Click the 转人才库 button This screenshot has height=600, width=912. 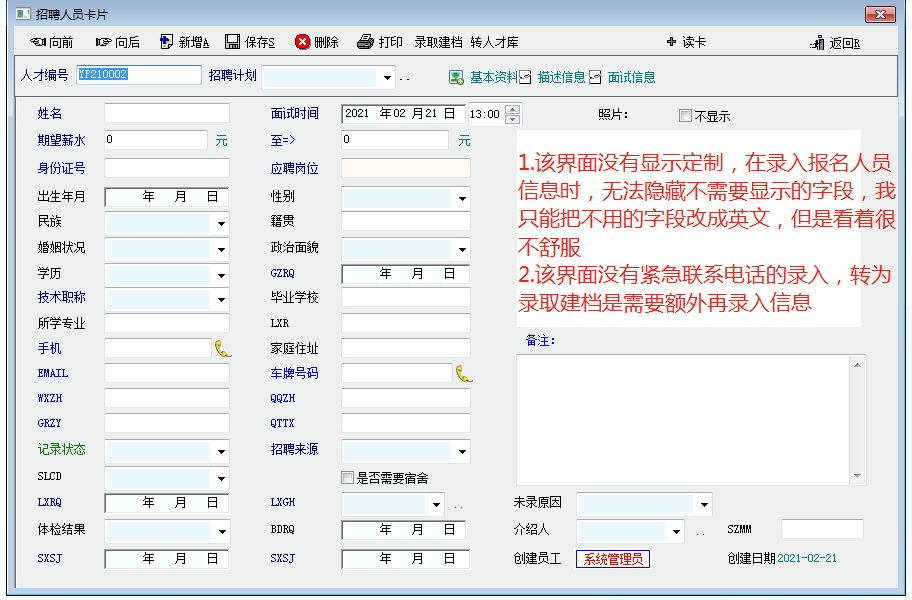[494, 42]
